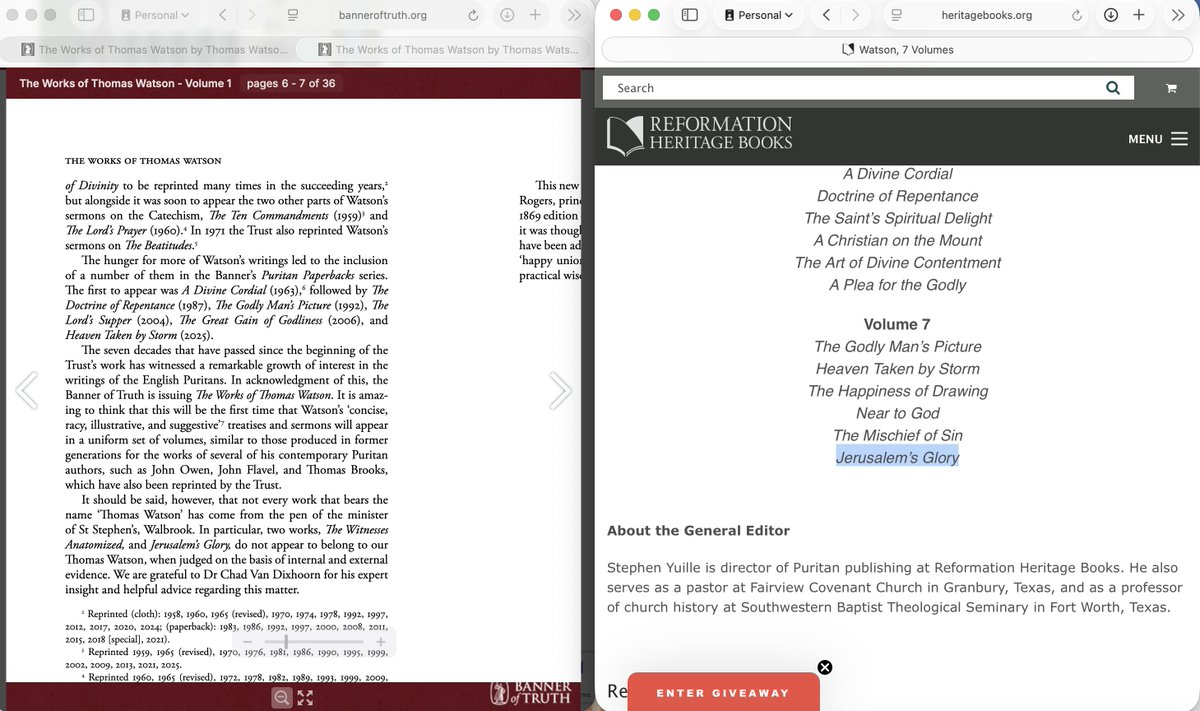The height and width of the screenshot is (711, 1200).
Task: Click 'About the General Editor' heading
Action: point(698,531)
